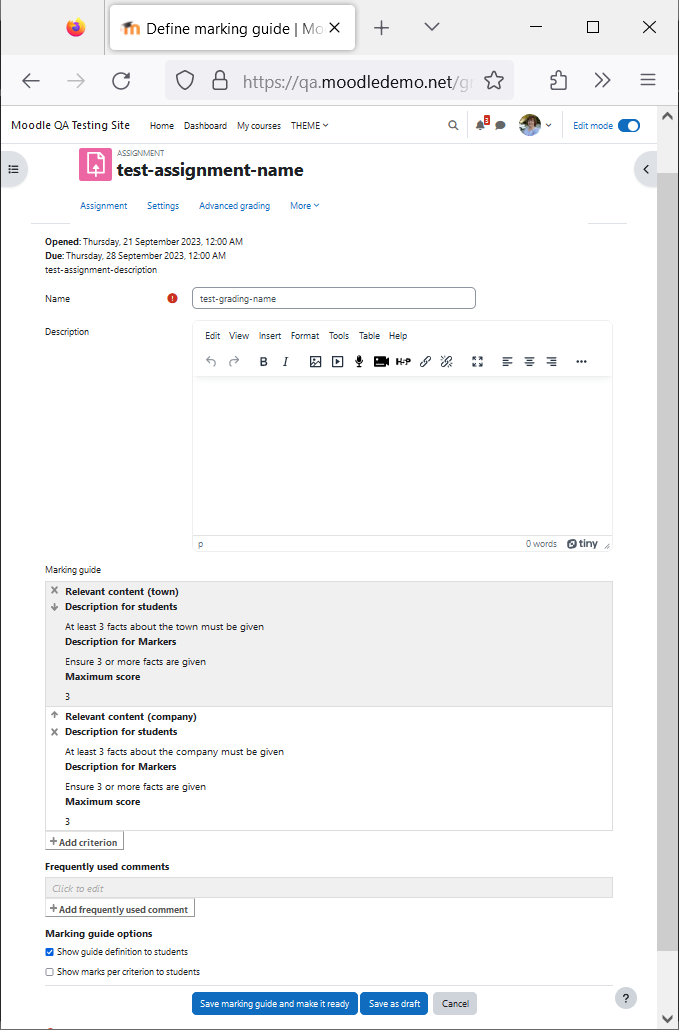Image resolution: width=679 pixels, height=1030 pixels.
Task: Cancel the marking guide form
Action: [455, 1004]
